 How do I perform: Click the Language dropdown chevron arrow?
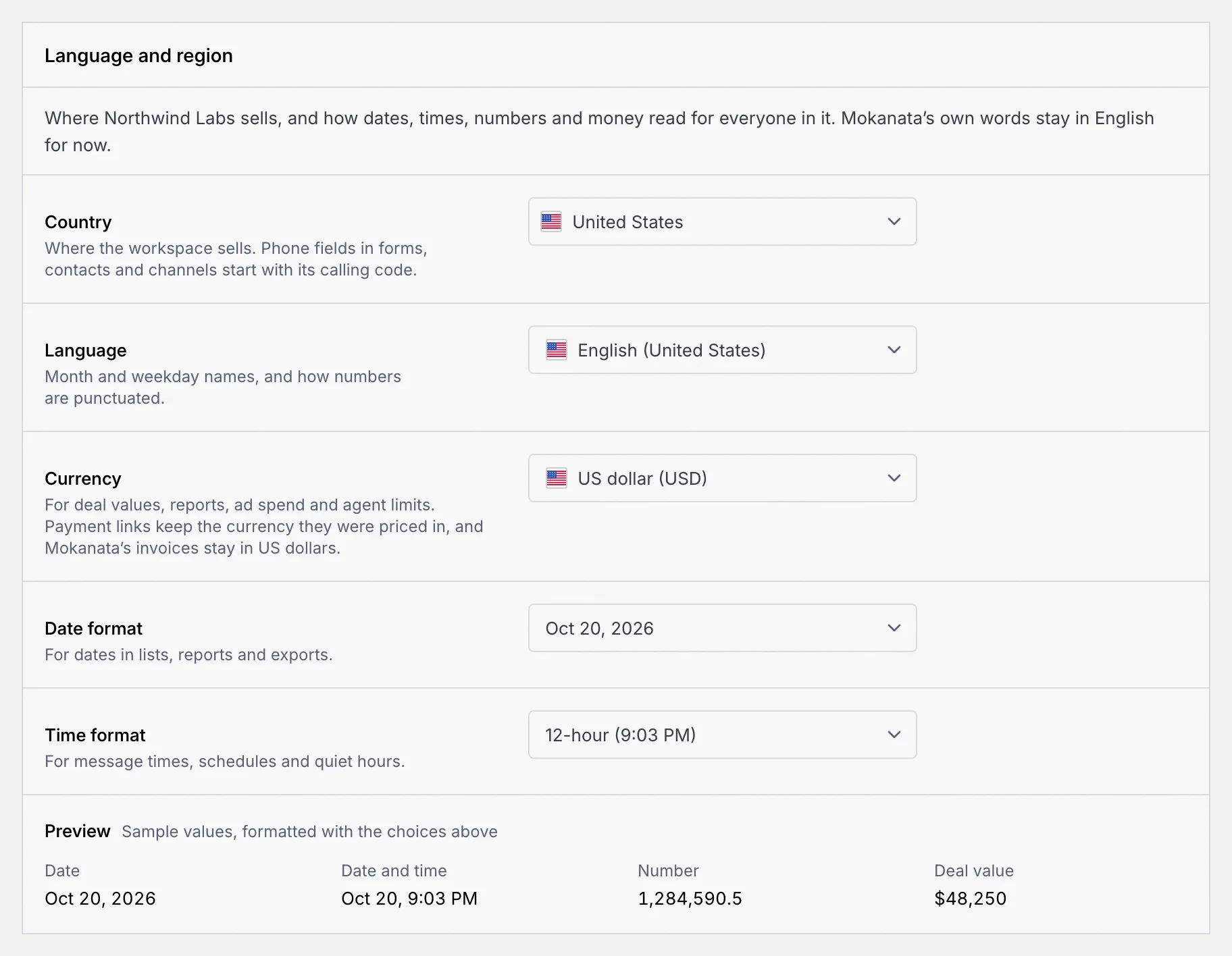coord(894,350)
